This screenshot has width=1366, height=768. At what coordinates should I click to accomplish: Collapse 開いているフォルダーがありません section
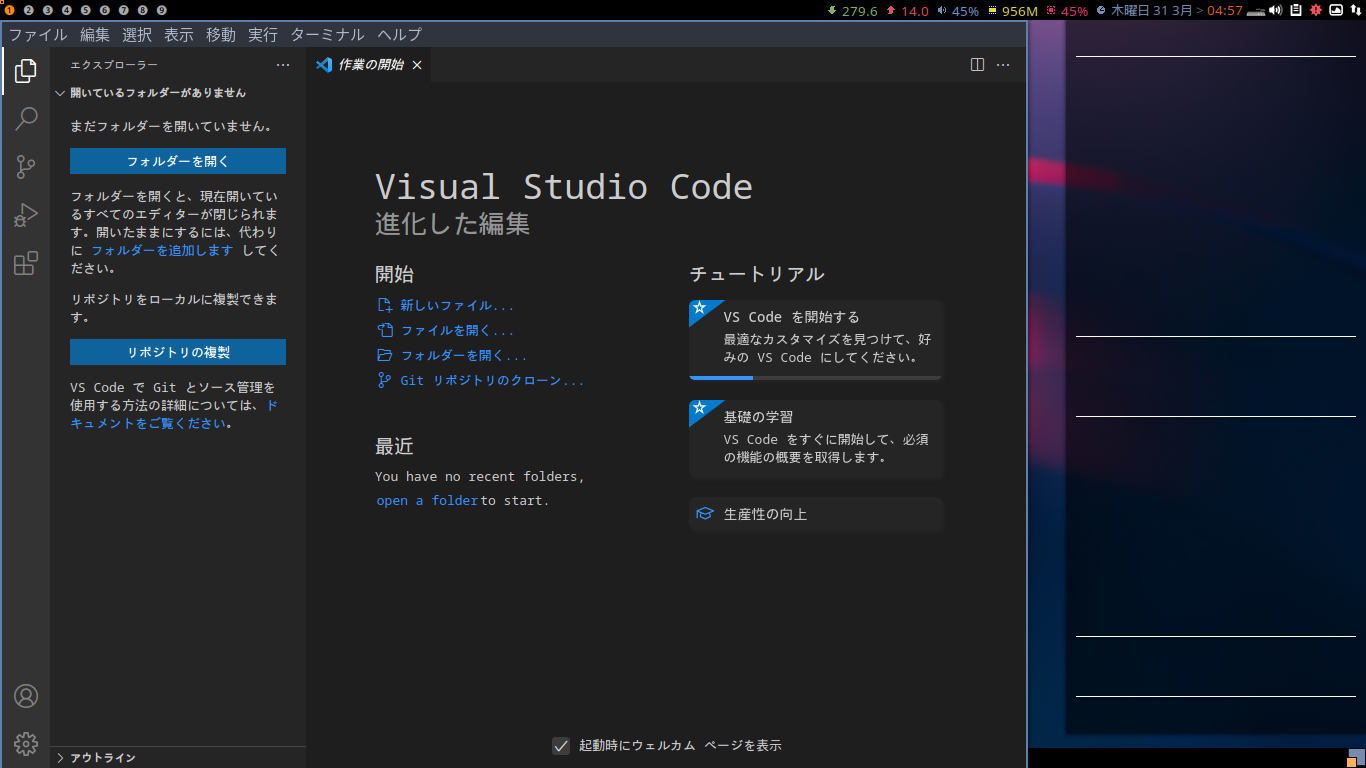(178, 93)
